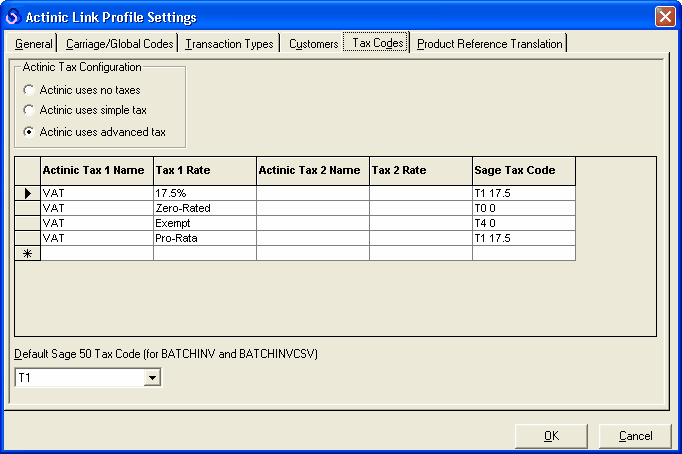Close the Actinic Link Profile Settings dialog
Viewport: 682px width, 454px height.
[x=664, y=17]
